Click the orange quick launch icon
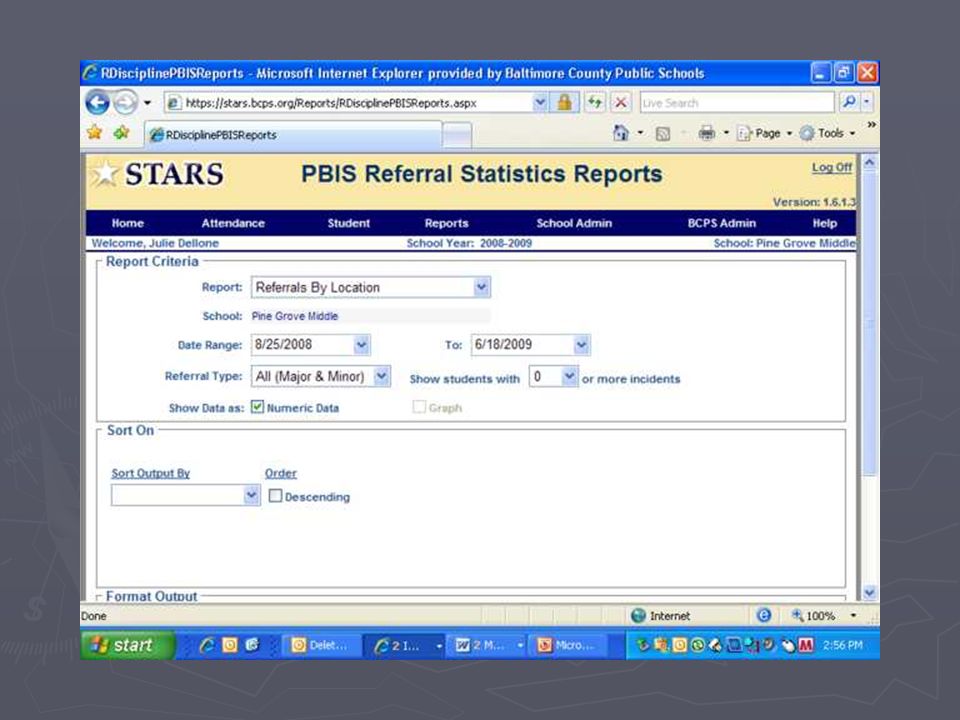The image size is (960, 720). 230,645
